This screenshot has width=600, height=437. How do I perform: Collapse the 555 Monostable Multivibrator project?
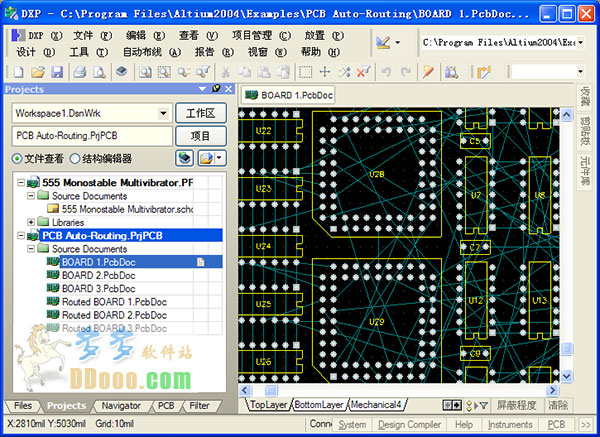(21, 183)
